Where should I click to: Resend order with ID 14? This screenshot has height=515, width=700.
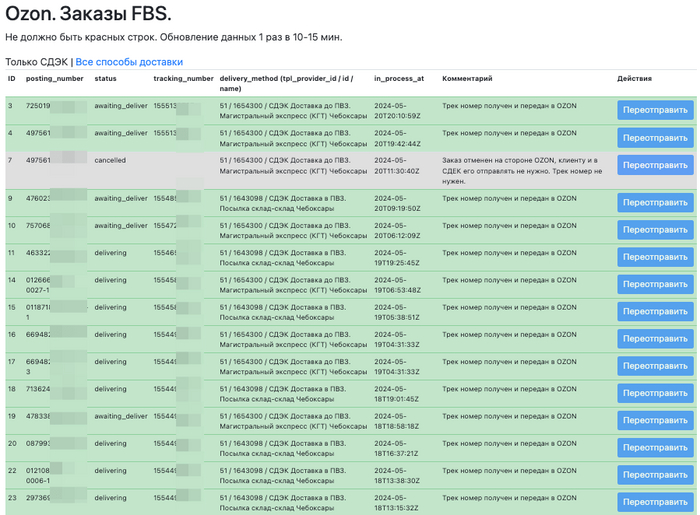click(654, 284)
